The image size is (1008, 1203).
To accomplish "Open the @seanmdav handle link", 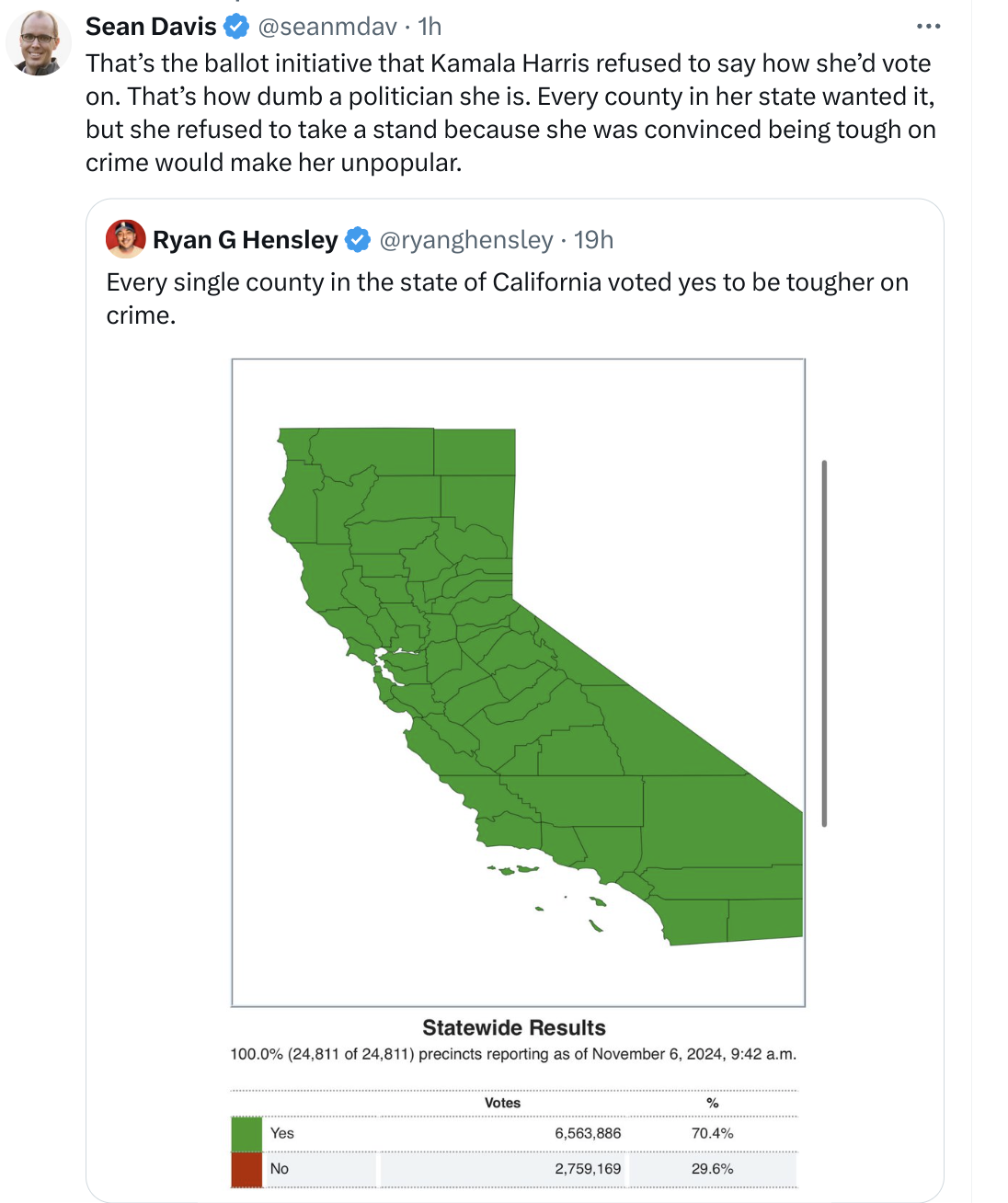I will coord(327,27).
